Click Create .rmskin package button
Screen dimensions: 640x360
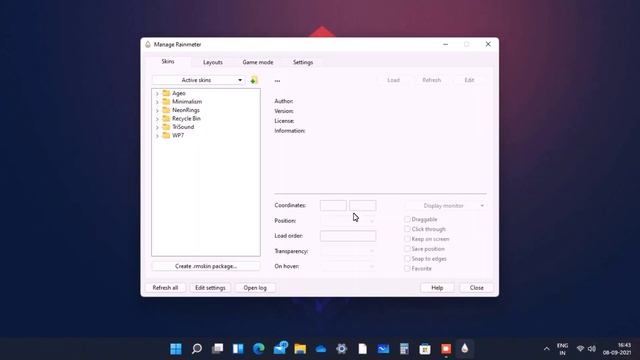point(206,266)
